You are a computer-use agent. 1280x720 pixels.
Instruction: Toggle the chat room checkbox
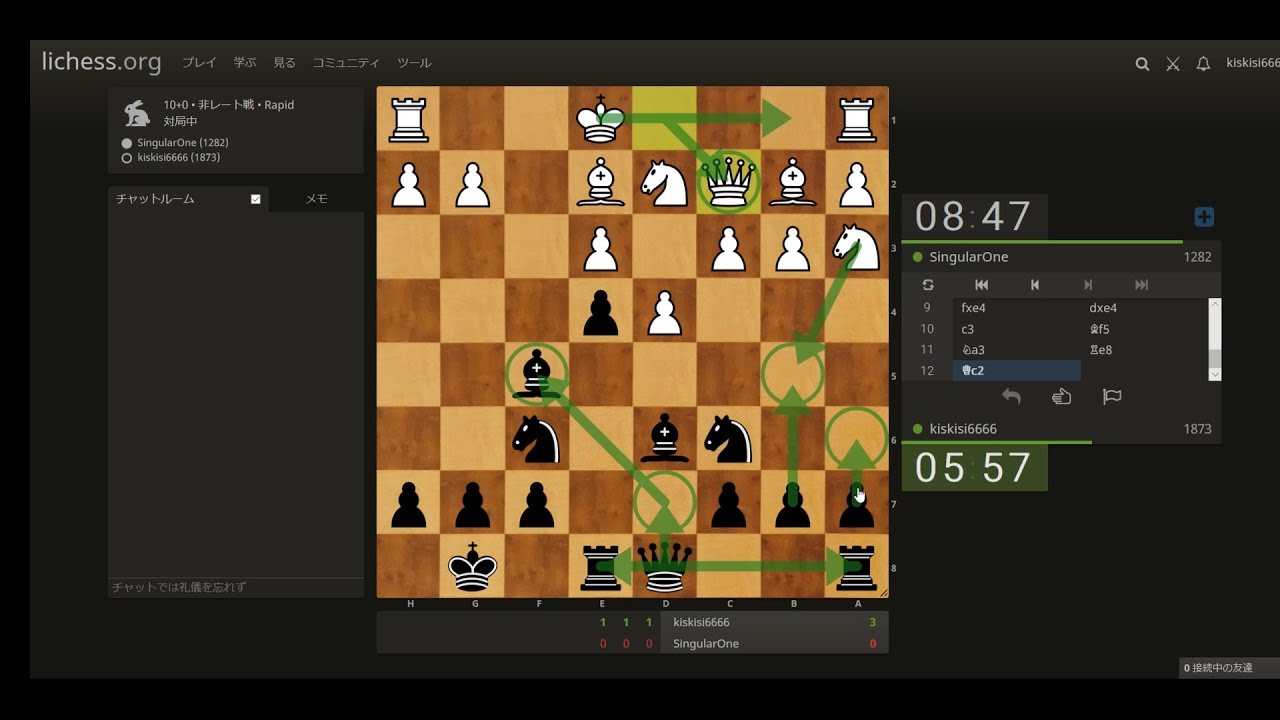[256, 199]
